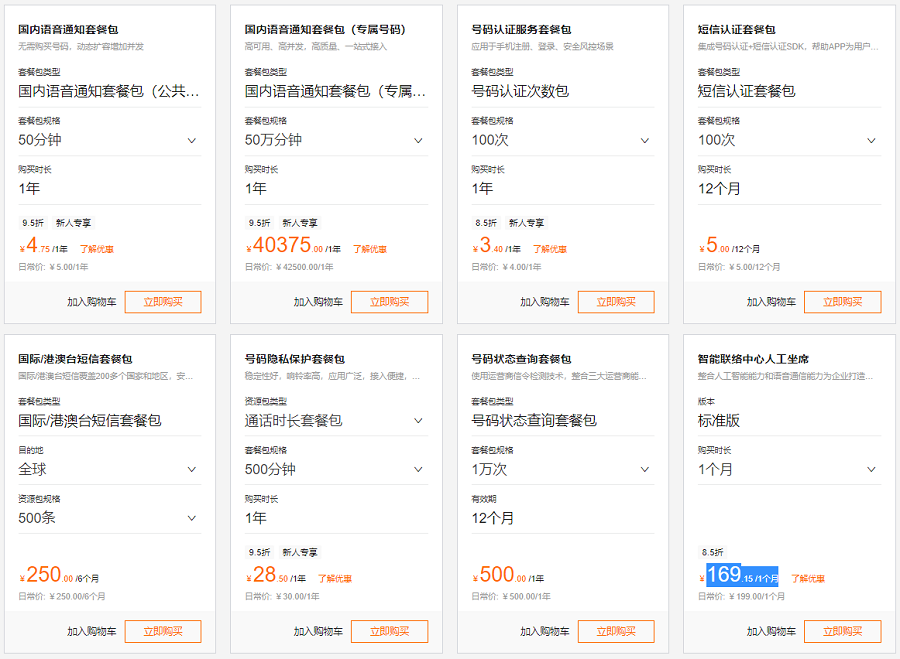This screenshot has height=659, width=900.
Task: Open the 500条 resource package dropdown
Action: [x=110, y=518]
